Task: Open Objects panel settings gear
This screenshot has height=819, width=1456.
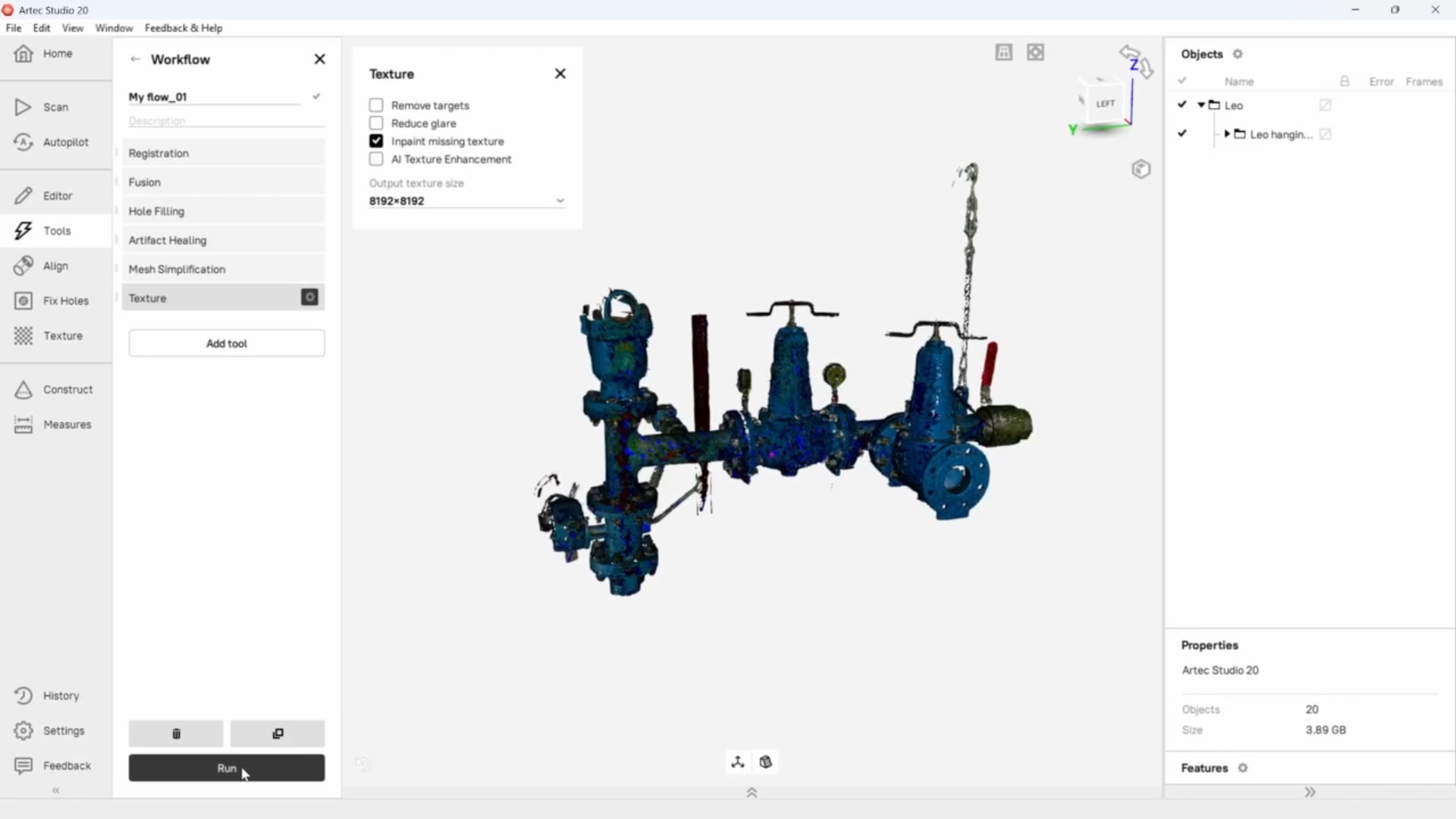Action: 1238,54
